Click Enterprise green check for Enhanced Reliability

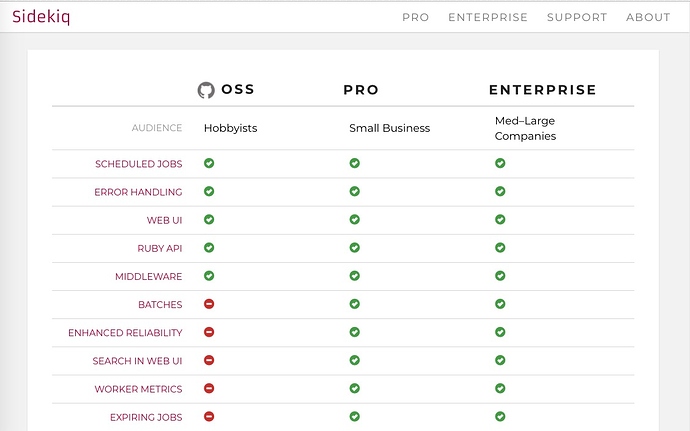500,332
